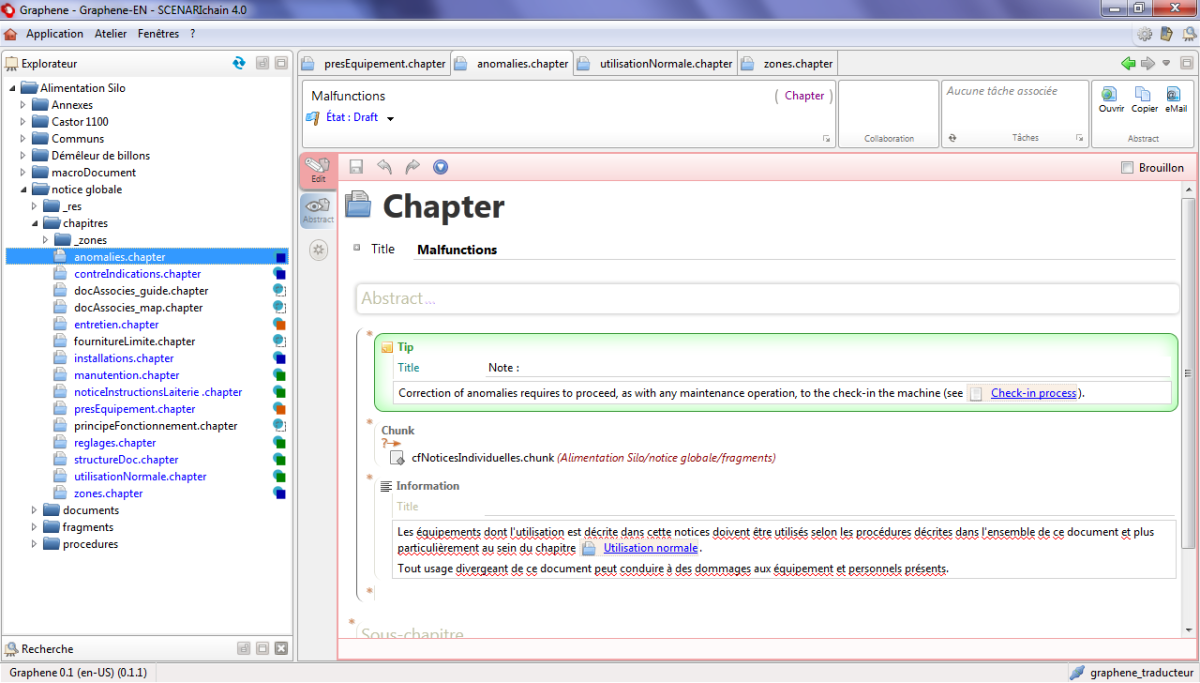Maximize the Recherche panel
This screenshot has height=683, width=1200.
[x=262, y=649]
